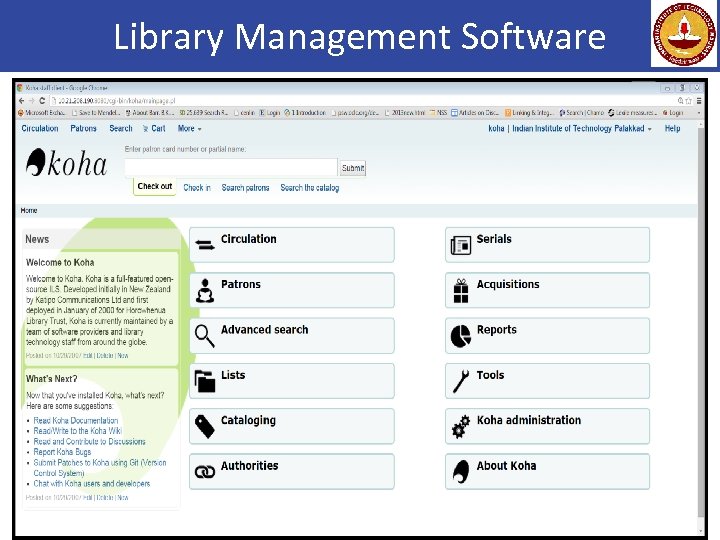Click the Chrome menu hamburger icon

click(x=699, y=101)
